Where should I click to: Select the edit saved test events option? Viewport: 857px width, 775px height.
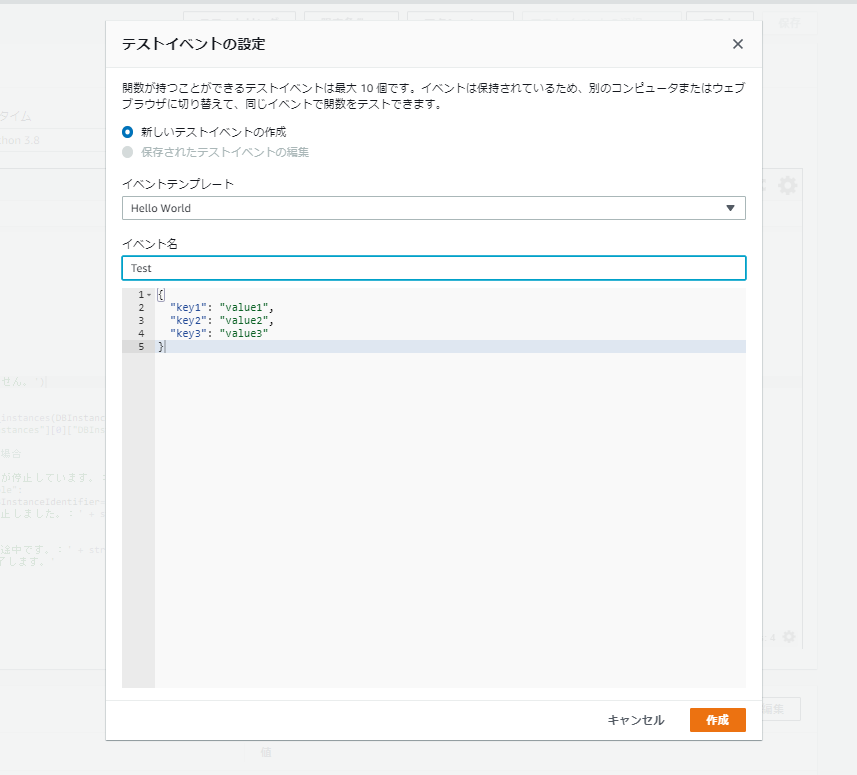127,152
